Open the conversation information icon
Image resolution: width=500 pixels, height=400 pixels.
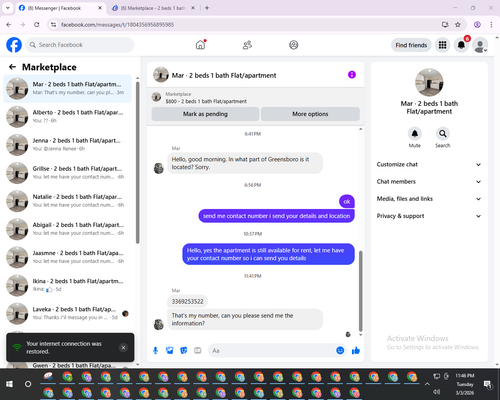pos(352,75)
